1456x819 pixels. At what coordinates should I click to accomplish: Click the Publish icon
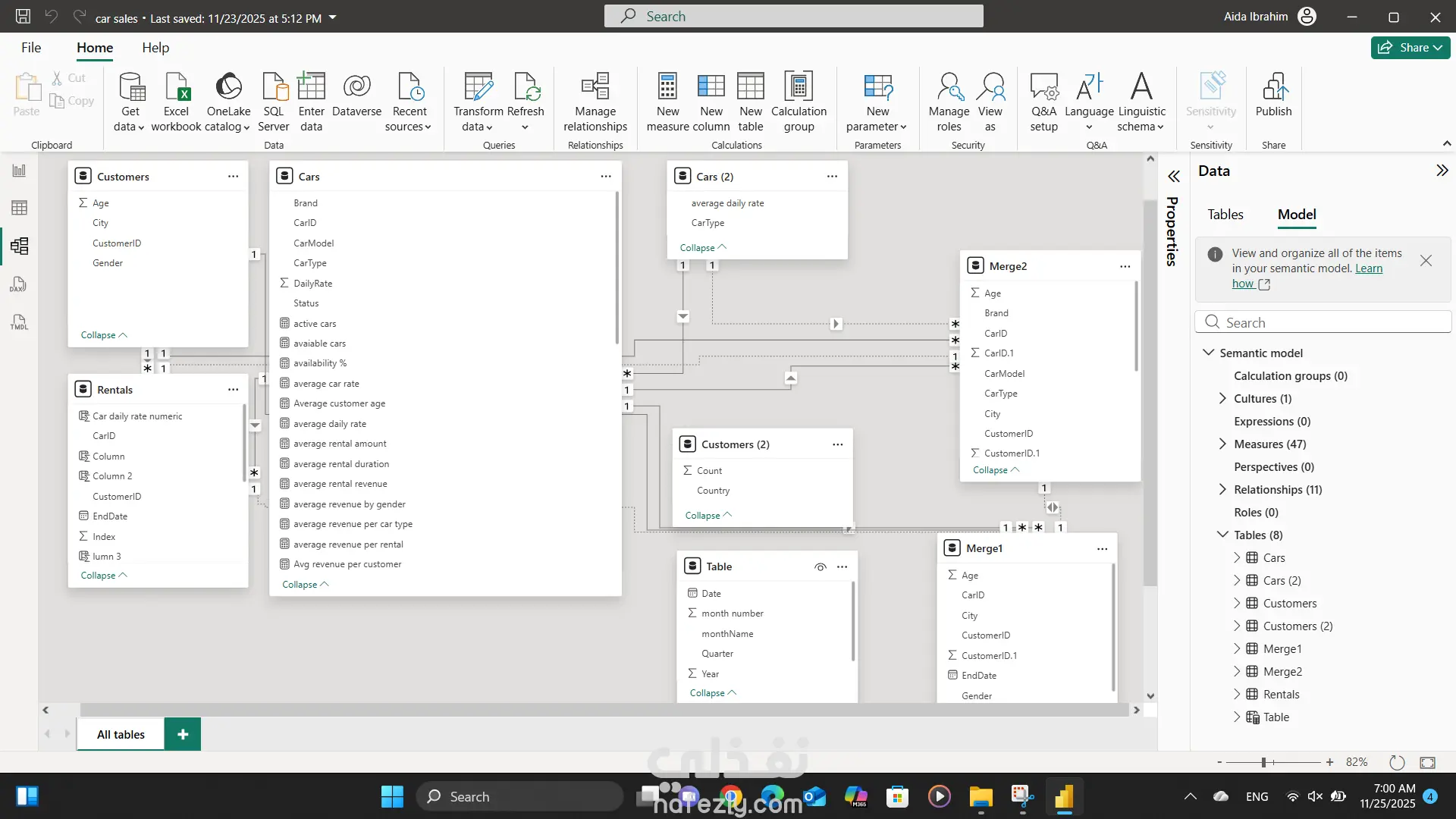[x=1273, y=87]
